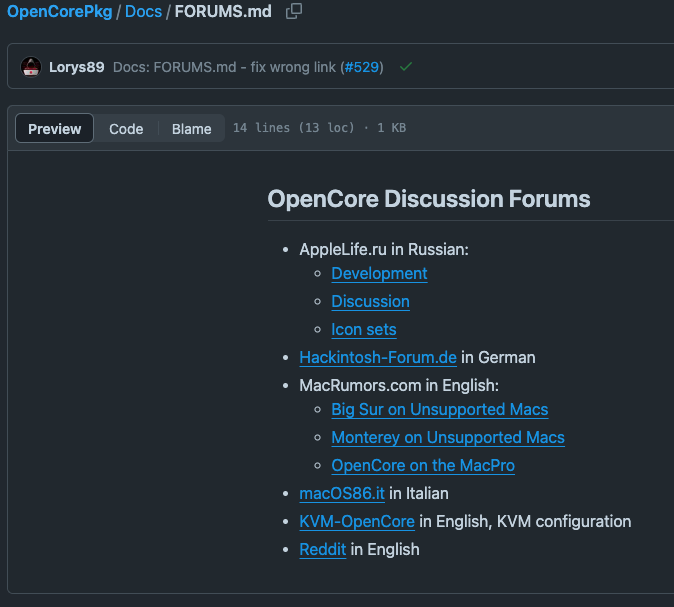This screenshot has height=607, width=674.
Task: View the green commit status checkmark
Action: [x=406, y=67]
